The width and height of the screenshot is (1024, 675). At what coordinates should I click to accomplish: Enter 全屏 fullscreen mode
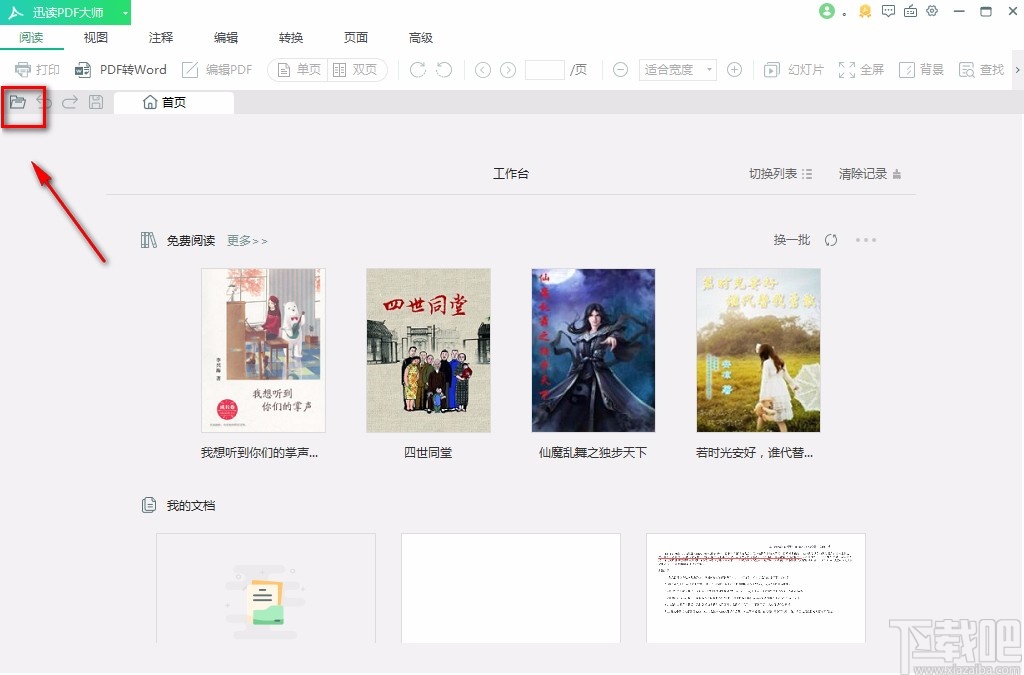click(x=861, y=69)
